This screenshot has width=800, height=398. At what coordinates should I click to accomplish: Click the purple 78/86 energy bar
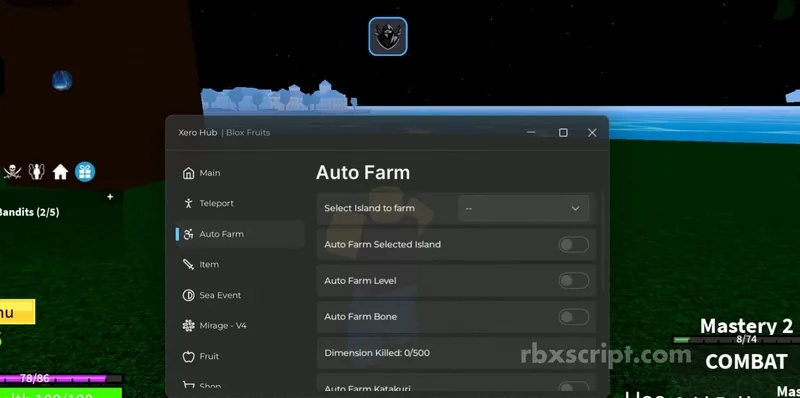(61, 379)
